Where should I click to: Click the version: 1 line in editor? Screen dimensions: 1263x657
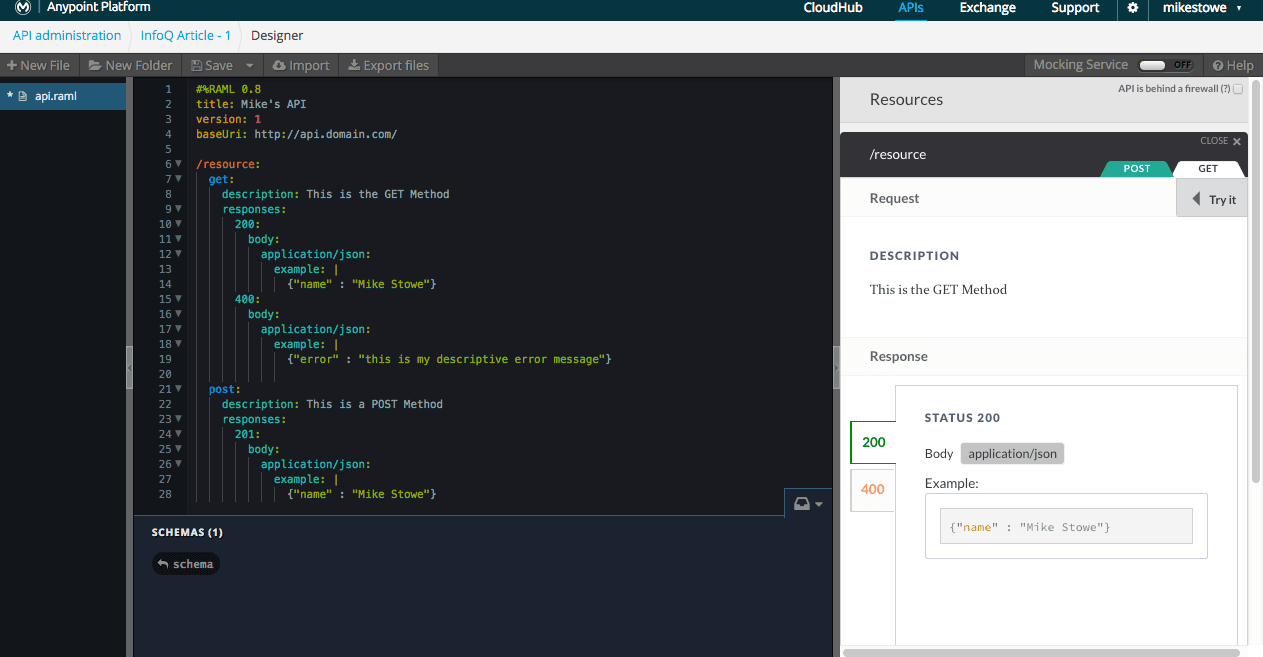pos(228,119)
